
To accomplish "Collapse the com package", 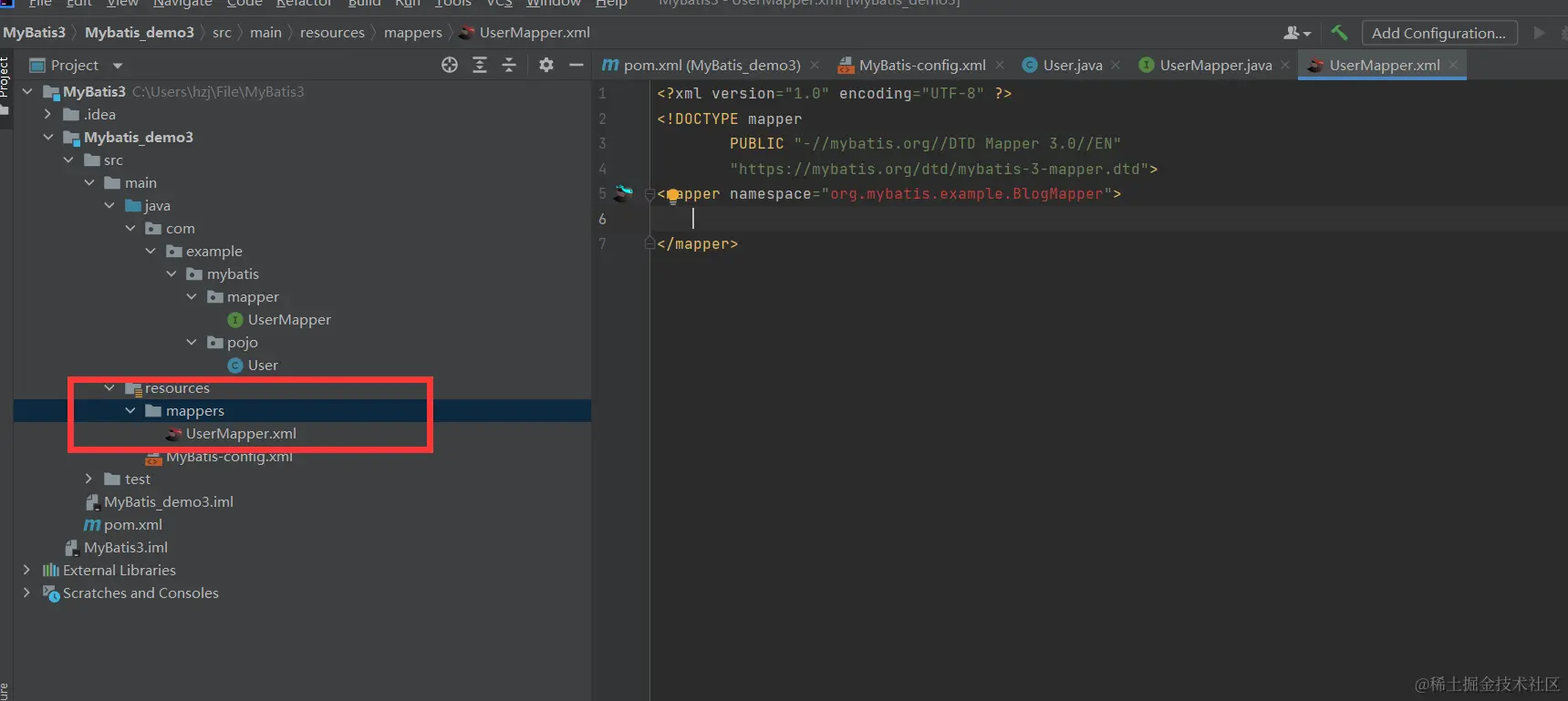I will tap(130, 228).
